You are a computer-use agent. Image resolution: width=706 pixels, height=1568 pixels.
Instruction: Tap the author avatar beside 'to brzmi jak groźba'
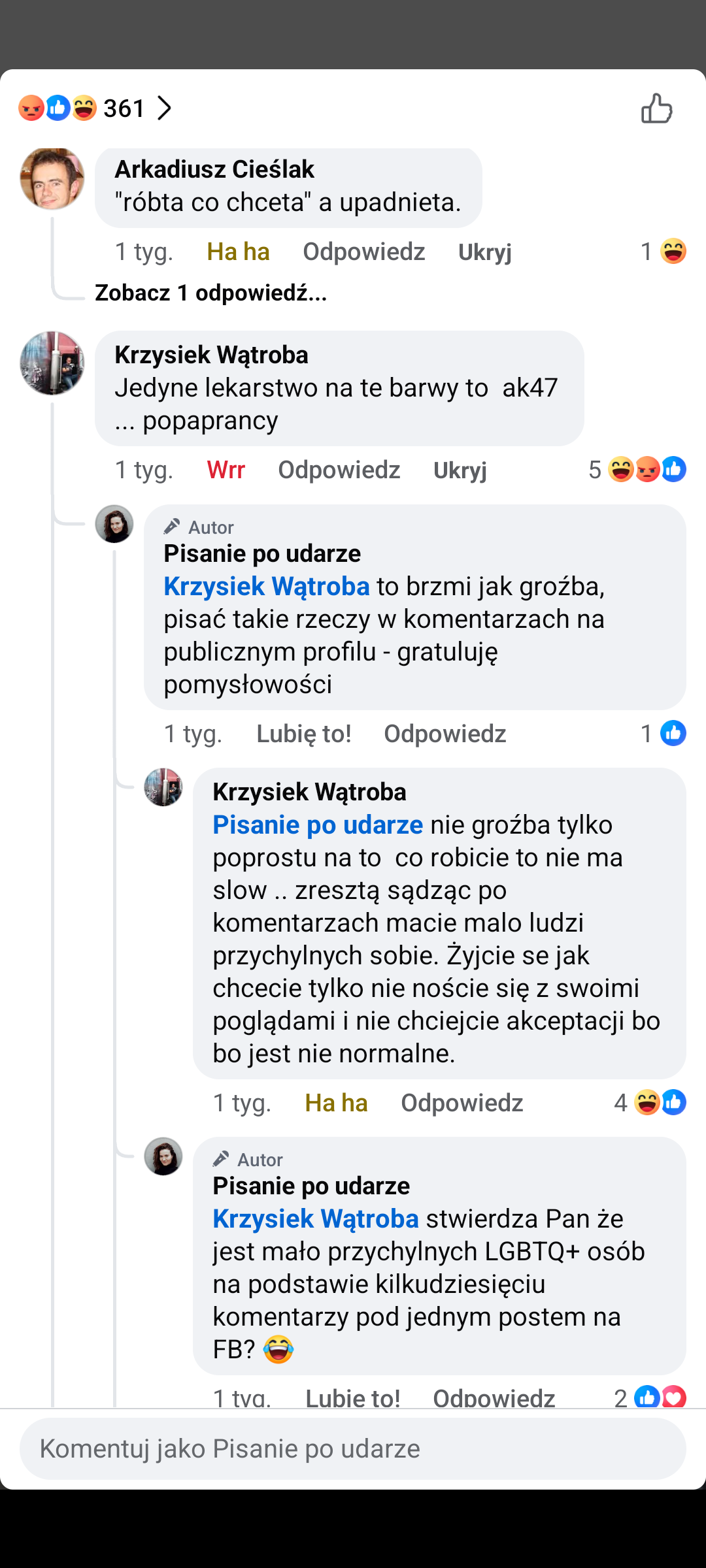[x=114, y=524]
